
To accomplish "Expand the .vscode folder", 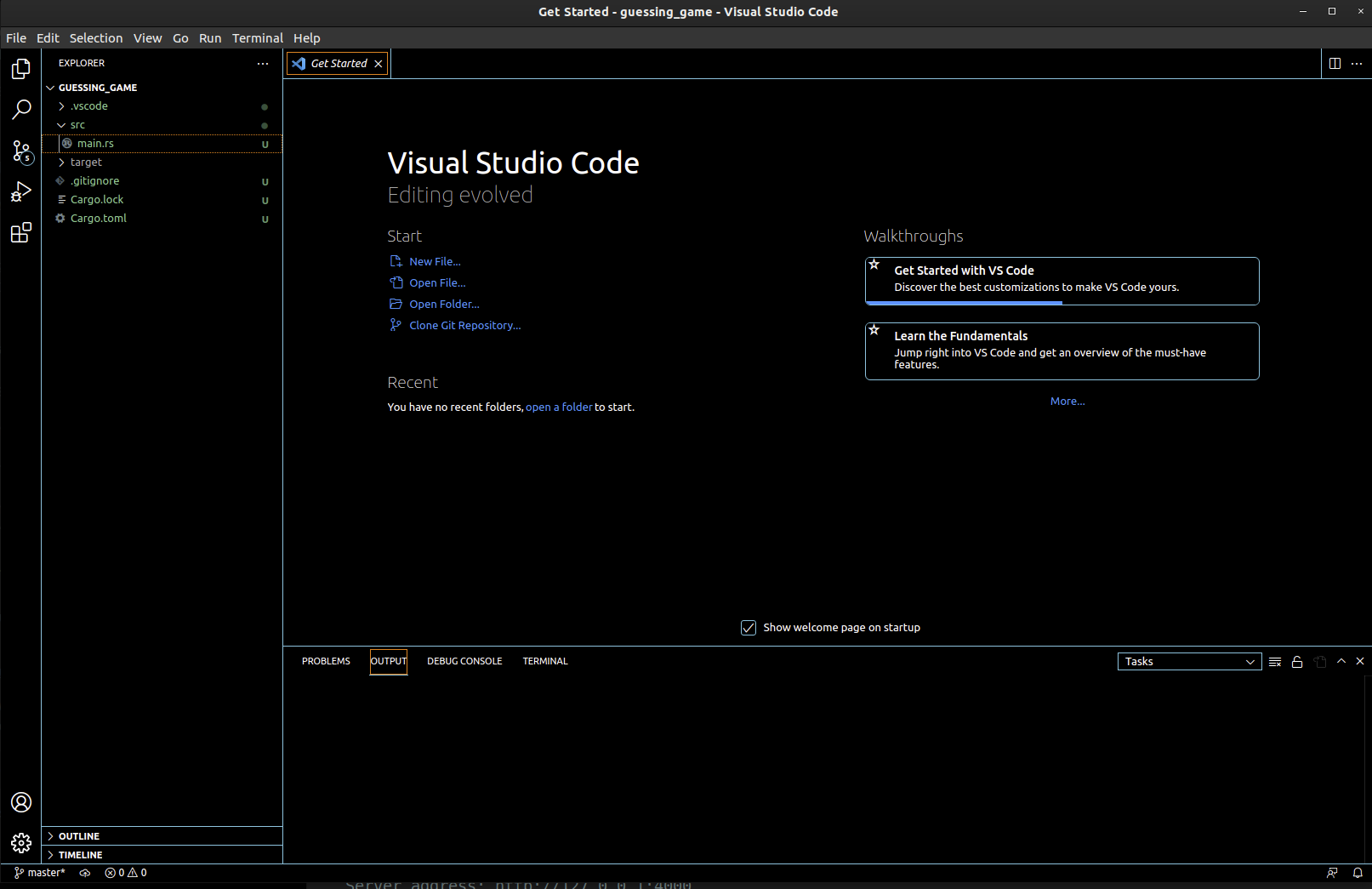I will [61, 106].
